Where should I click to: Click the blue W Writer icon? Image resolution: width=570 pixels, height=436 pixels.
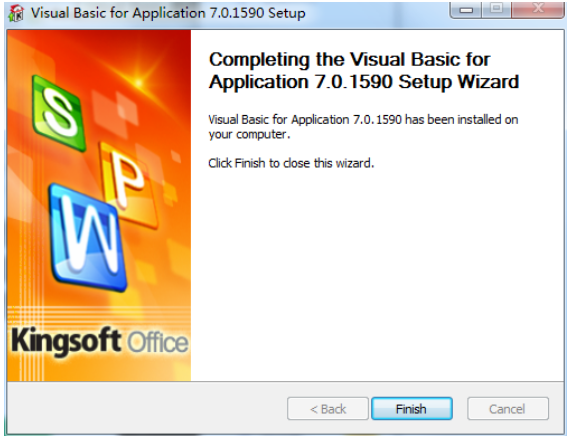point(88,238)
